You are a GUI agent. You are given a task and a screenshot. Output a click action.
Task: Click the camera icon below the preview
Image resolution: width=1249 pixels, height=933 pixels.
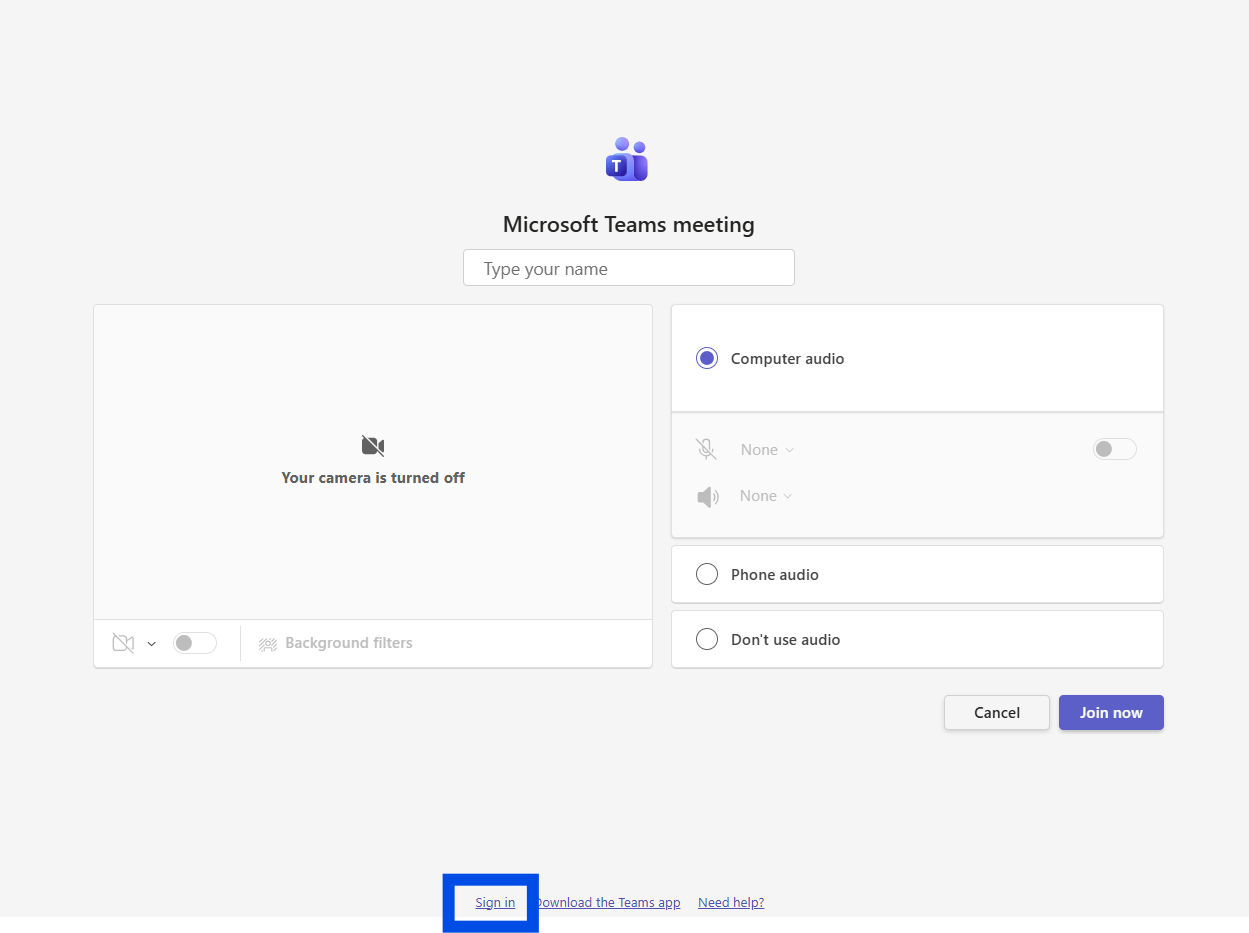coord(123,643)
